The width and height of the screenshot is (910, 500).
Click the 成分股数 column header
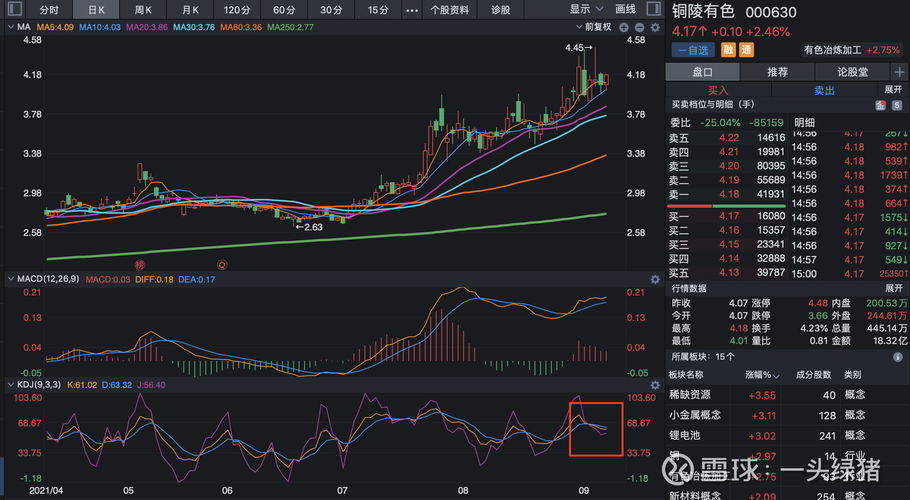coord(813,375)
